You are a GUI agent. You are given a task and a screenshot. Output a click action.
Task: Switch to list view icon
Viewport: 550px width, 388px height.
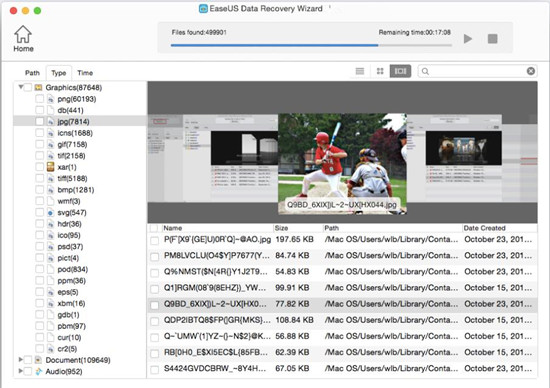click(x=360, y=71)
